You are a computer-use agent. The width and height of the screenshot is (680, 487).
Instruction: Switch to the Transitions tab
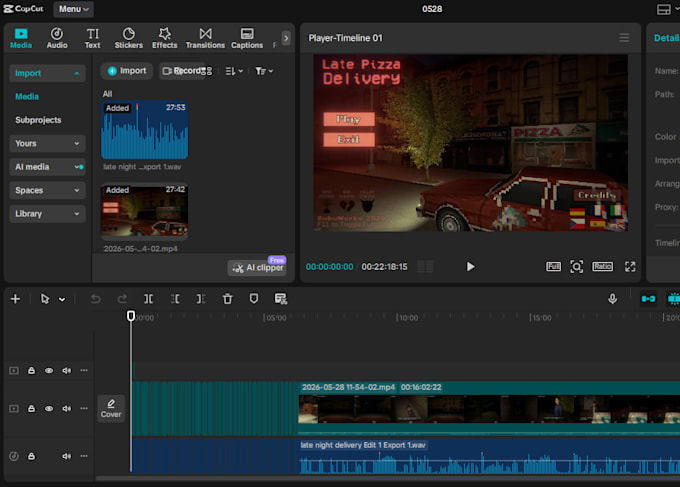coord(205,38)
